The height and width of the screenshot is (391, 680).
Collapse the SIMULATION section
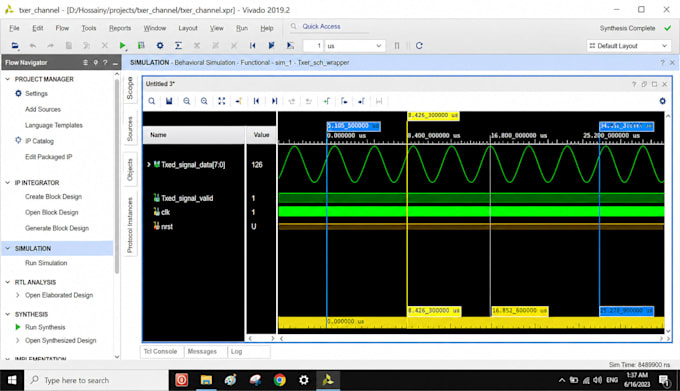click(x=7, y=248)
